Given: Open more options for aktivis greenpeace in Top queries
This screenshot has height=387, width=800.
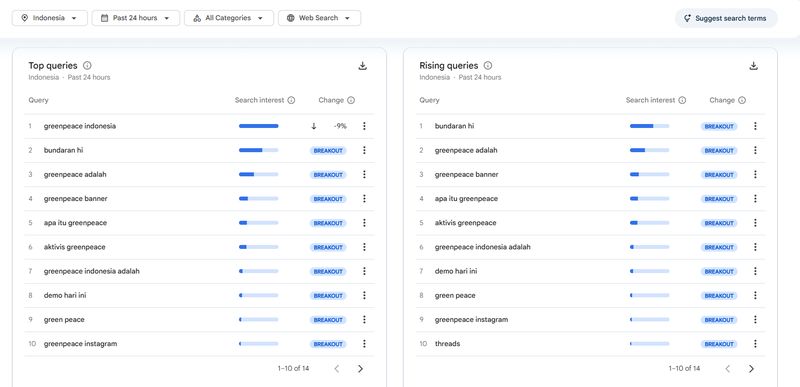Looking at the screenshot, I should point(364,247).
